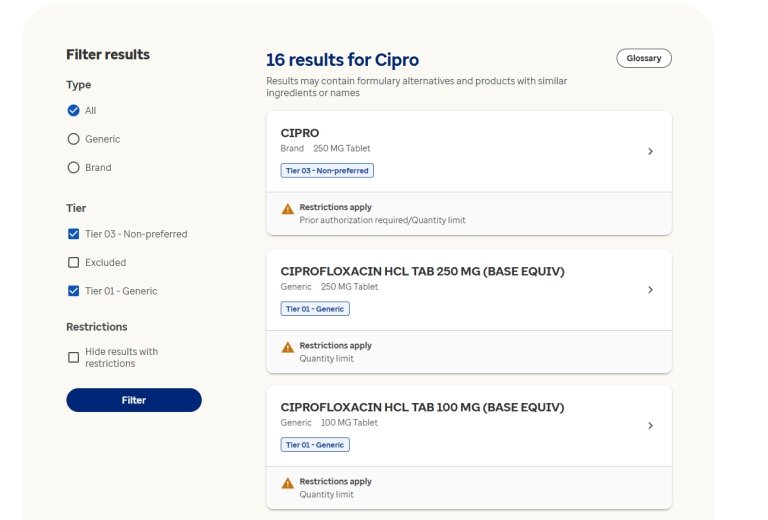Expand CIPRO brand result chevron

(650, 152)
